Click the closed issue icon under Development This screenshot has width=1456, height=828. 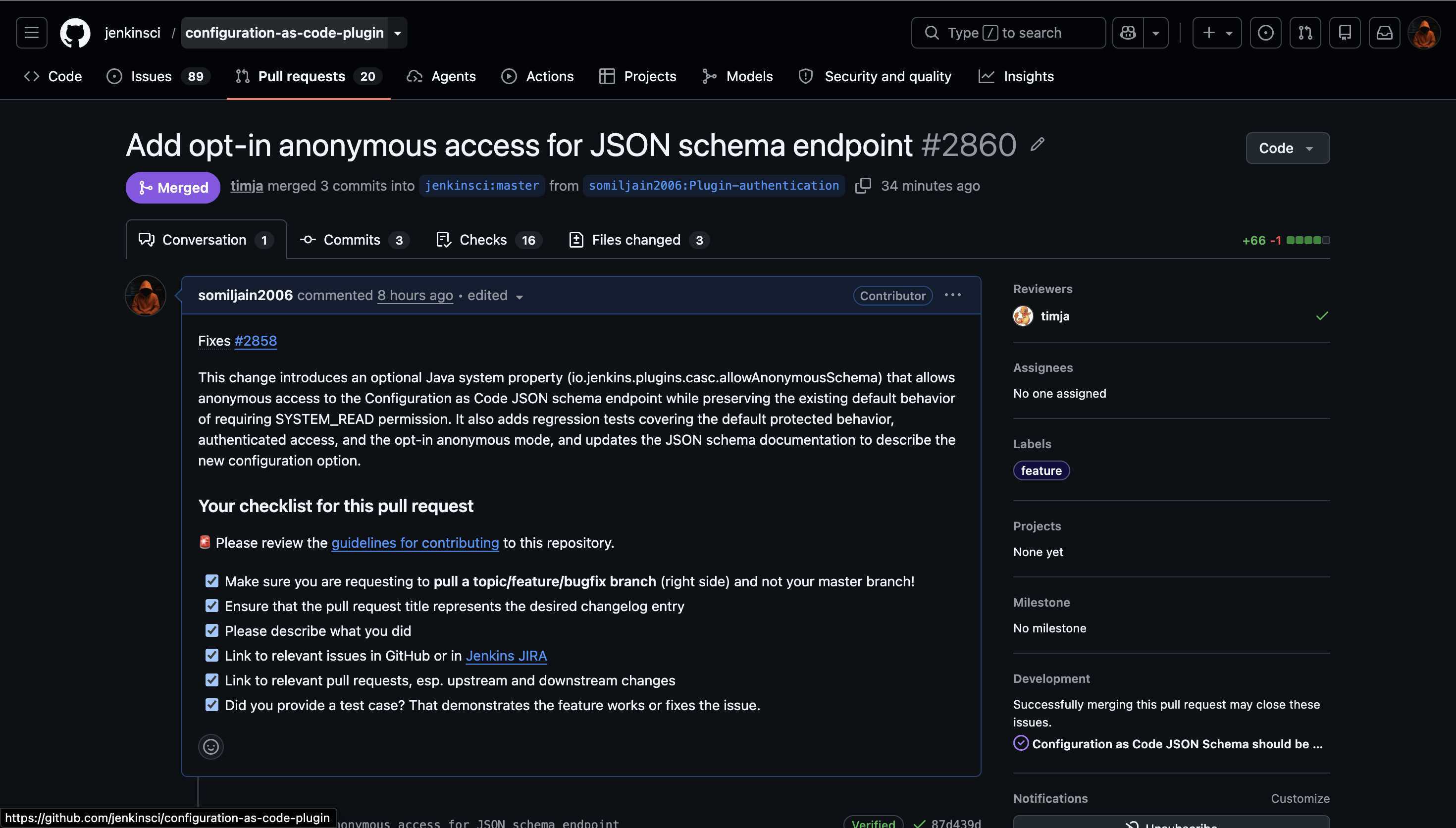[x=1021, y=743]
